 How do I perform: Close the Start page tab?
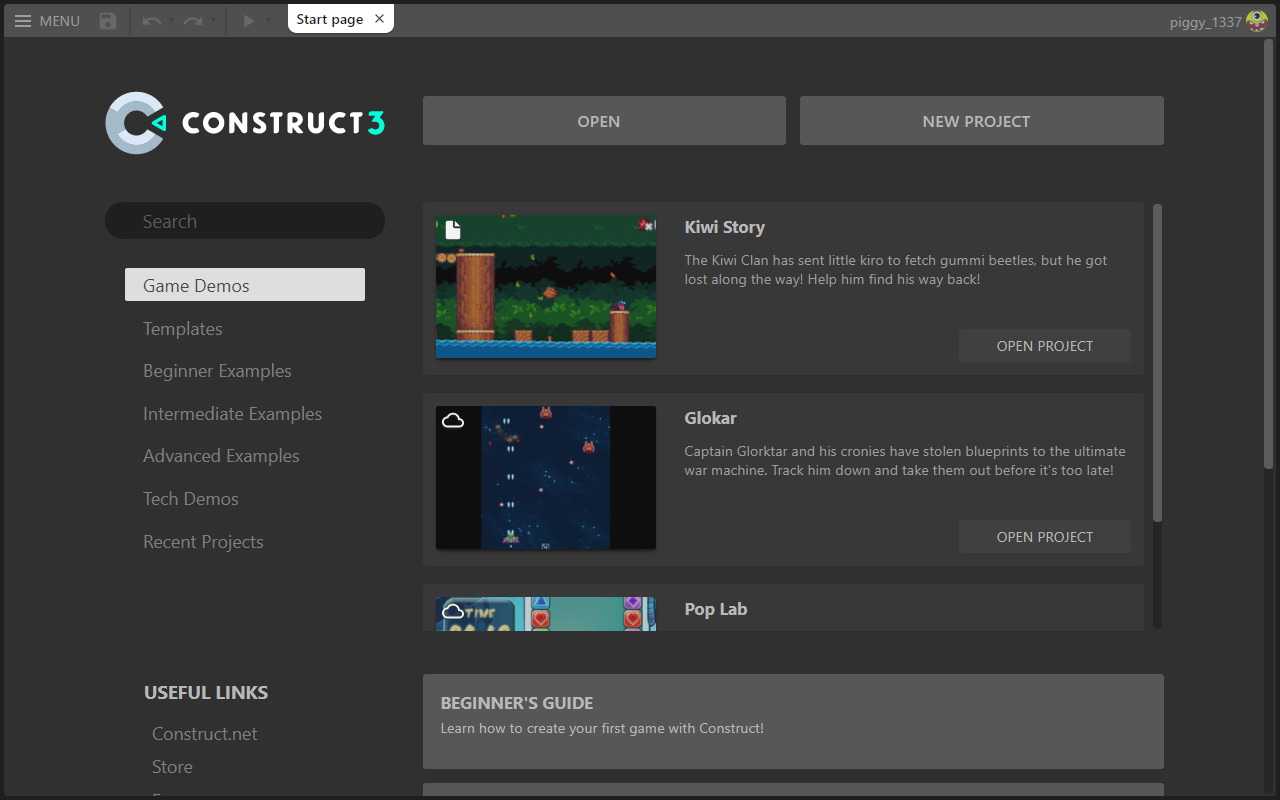point(379,19)
